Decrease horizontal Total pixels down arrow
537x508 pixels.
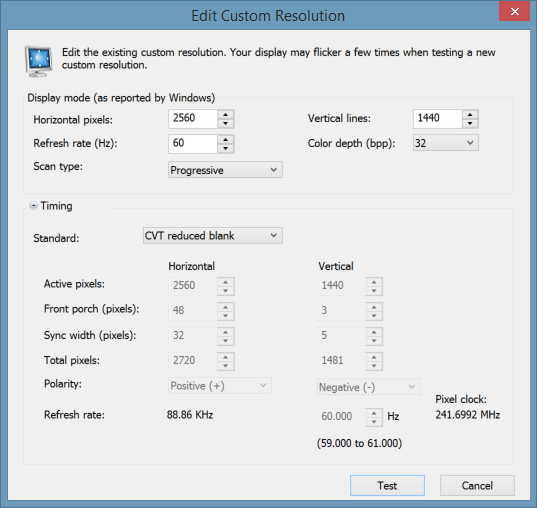[226, 366]
